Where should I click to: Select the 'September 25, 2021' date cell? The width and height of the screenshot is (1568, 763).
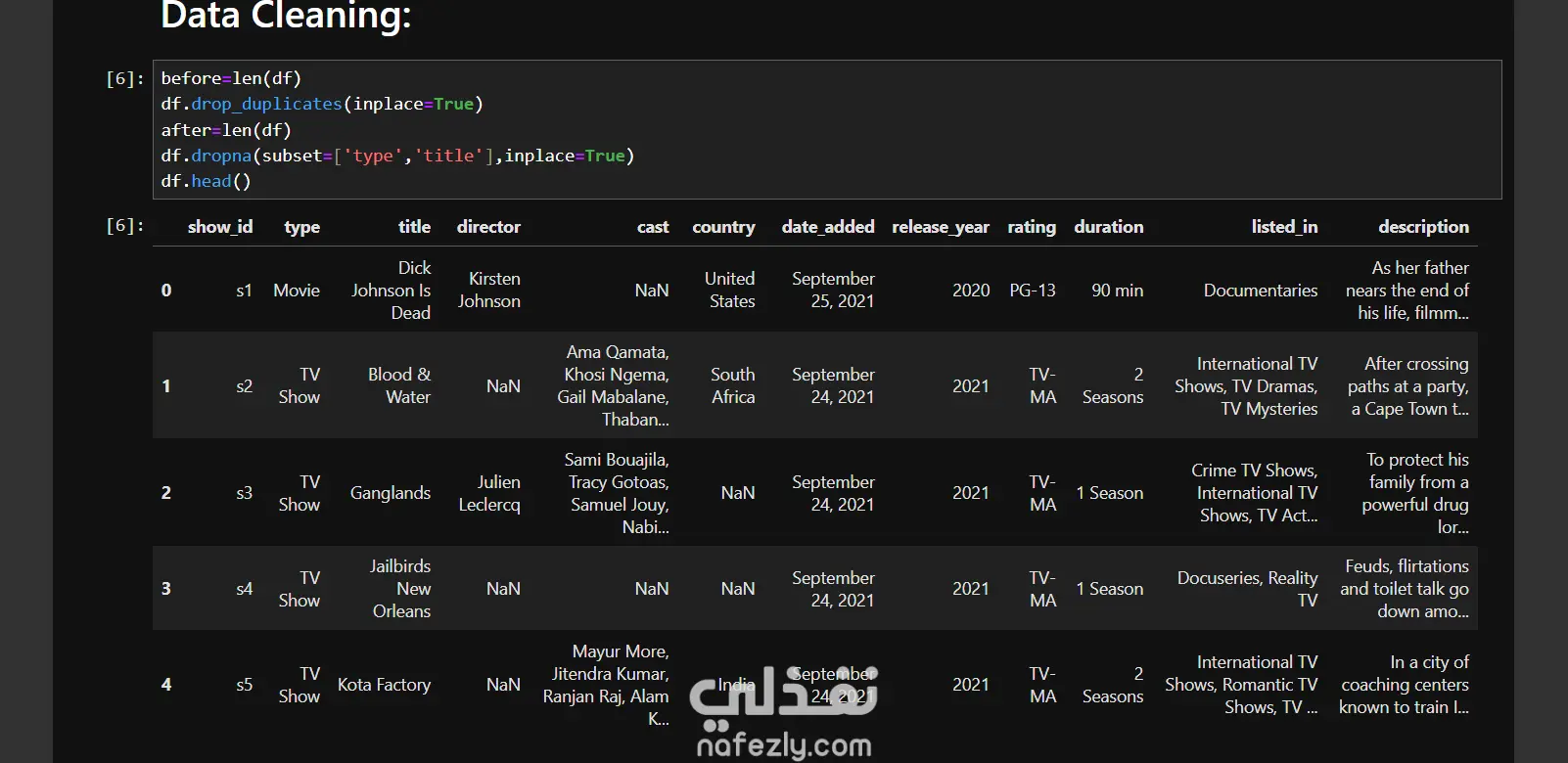click(x=833, y=291)
